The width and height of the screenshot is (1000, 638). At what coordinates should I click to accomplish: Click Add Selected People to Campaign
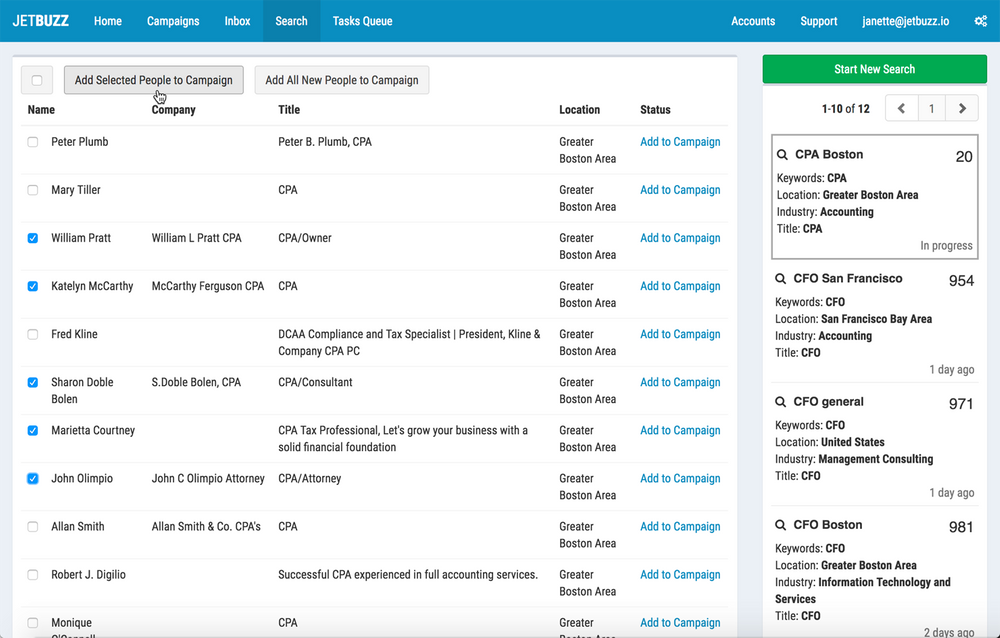tap(153, 80)
